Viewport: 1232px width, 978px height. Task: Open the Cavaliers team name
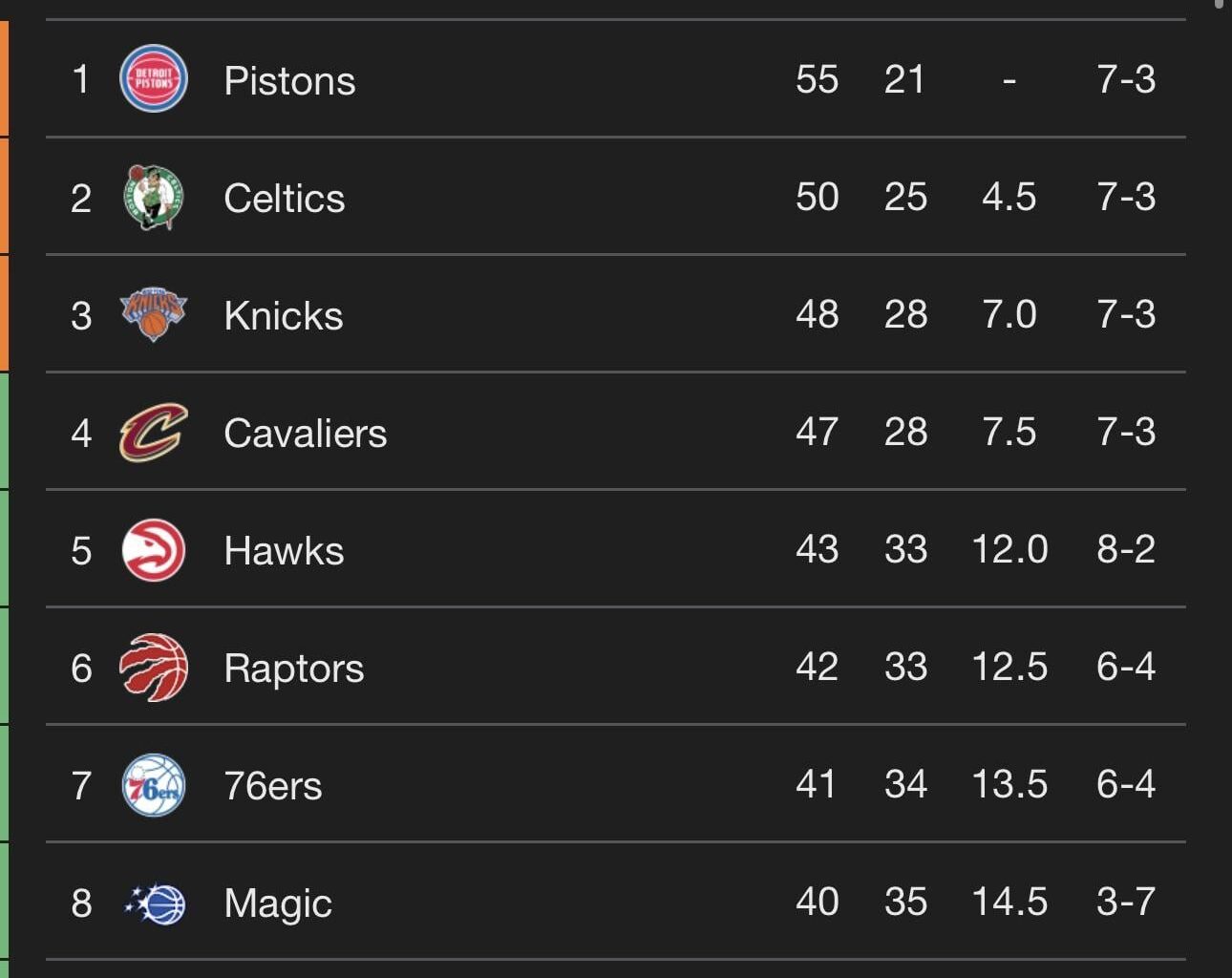(305, 432)
